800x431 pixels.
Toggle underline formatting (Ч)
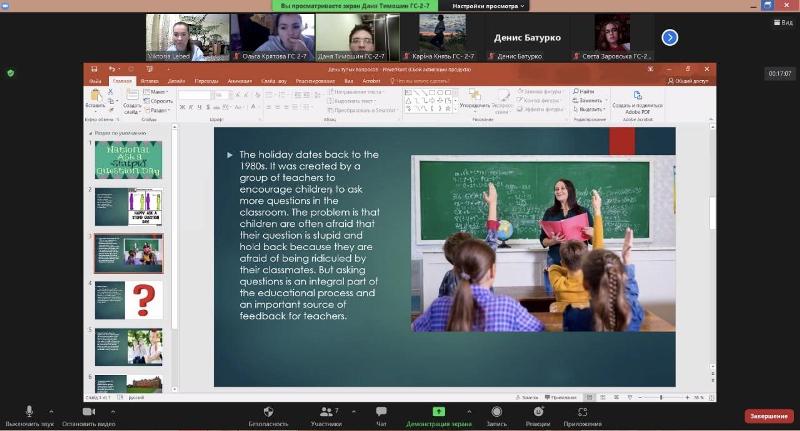199,107
